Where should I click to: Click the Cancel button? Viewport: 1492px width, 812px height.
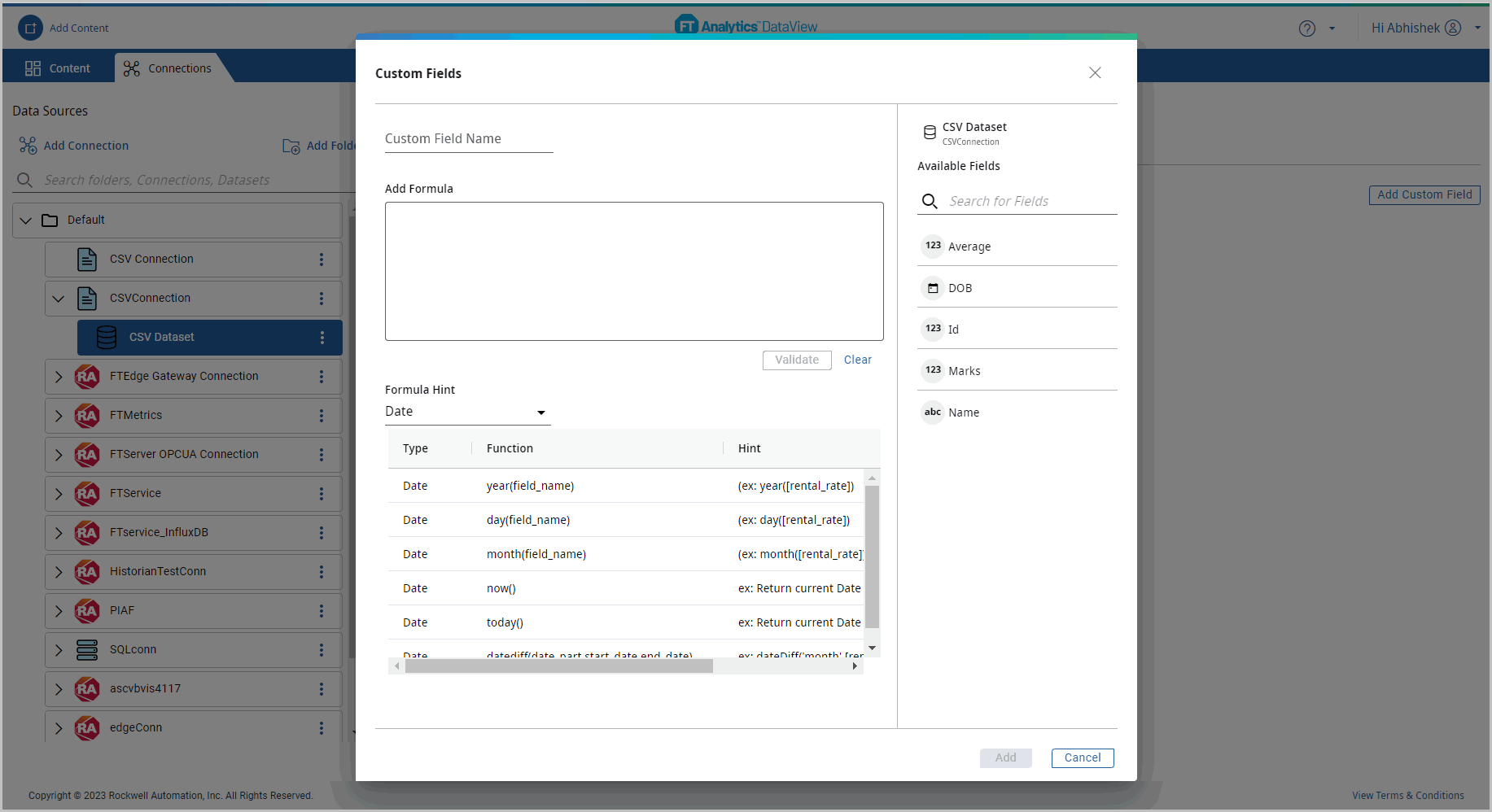[x=1082, y=757]
